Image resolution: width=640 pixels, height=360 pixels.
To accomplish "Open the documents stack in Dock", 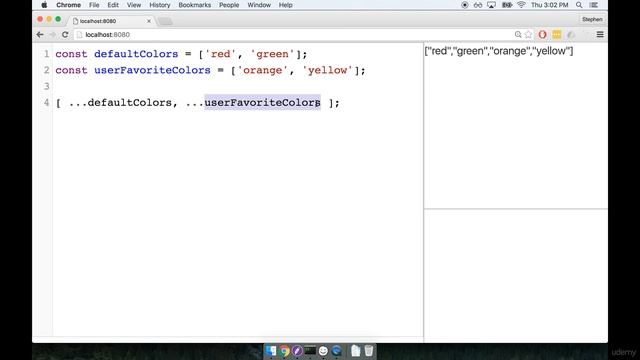I will [356, 351].
